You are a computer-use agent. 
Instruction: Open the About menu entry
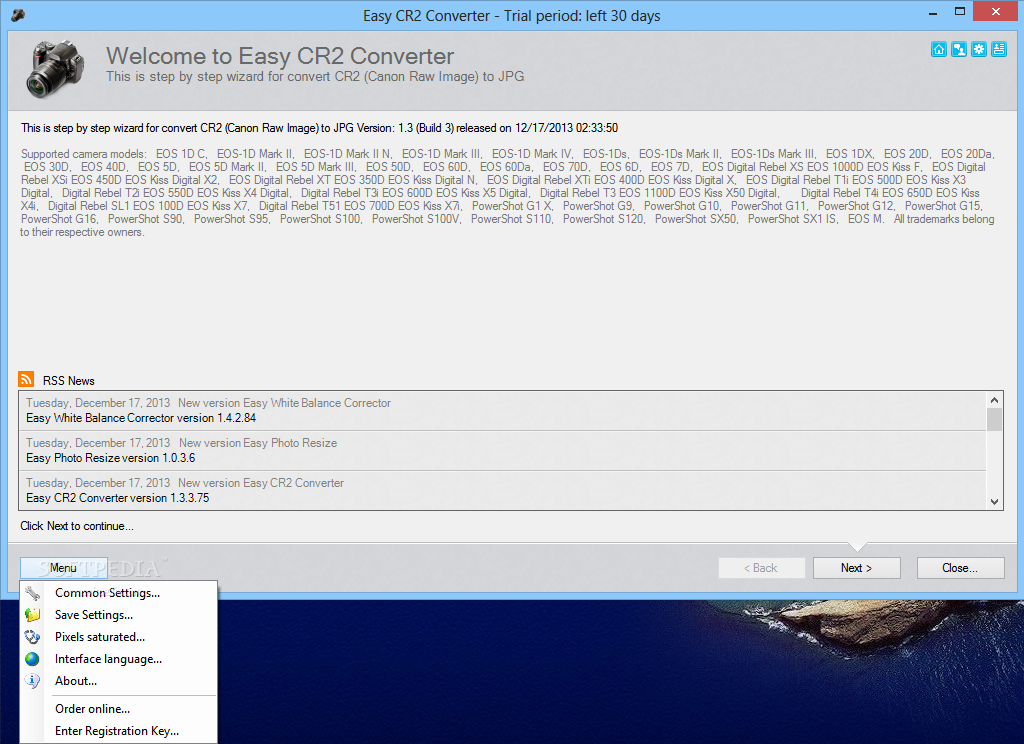coord(118,681)
